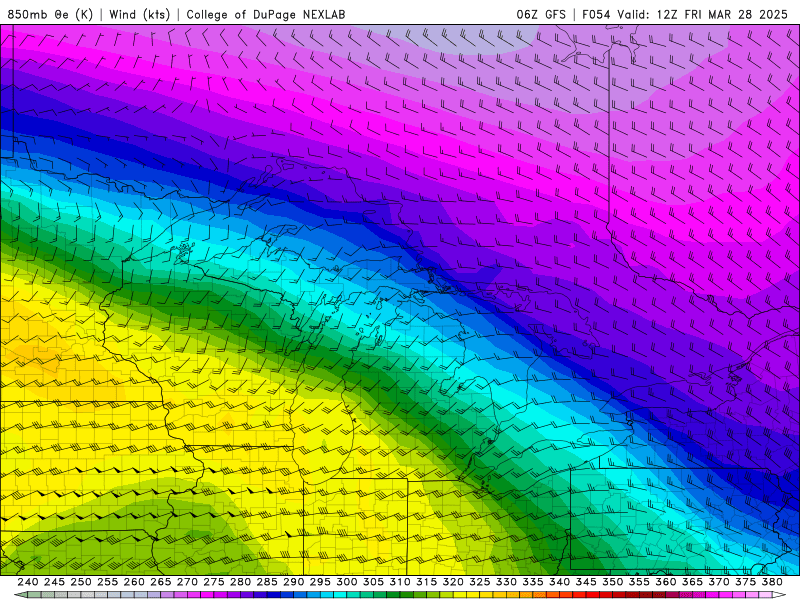This screenshot has width=800, height=600.
Task: Select the 340 legend value
Action: pos(560,582)
